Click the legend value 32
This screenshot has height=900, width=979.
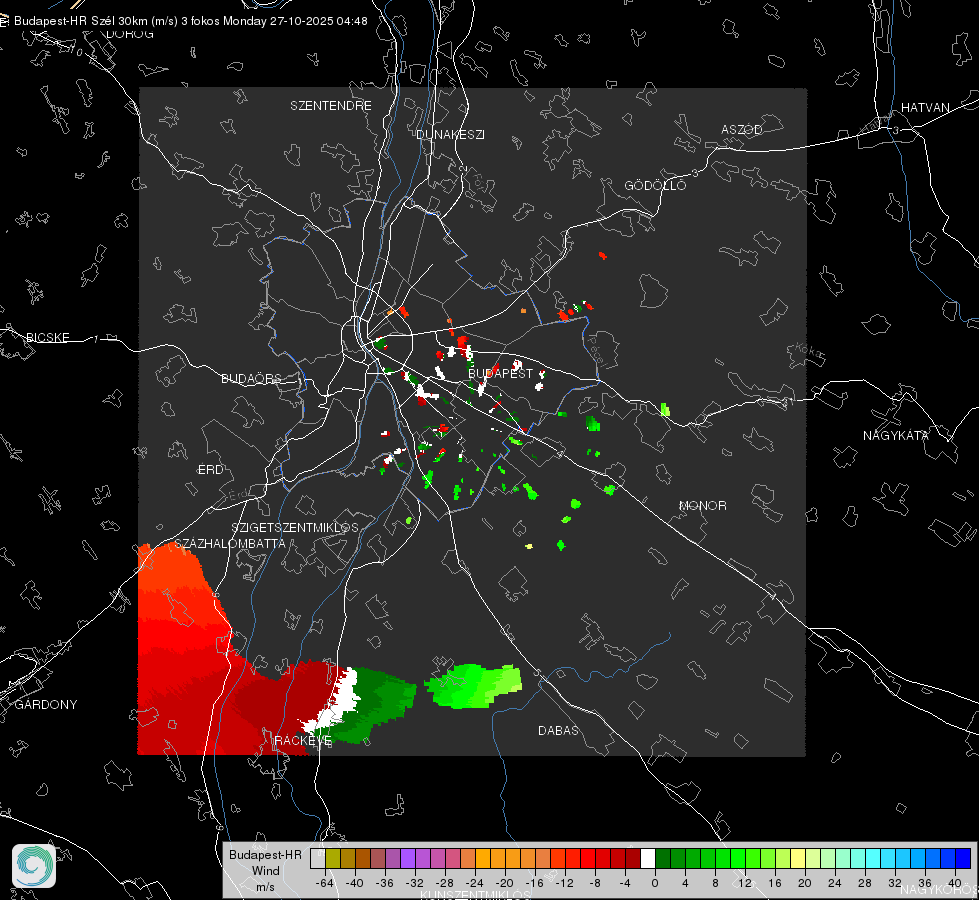[895, 883]
